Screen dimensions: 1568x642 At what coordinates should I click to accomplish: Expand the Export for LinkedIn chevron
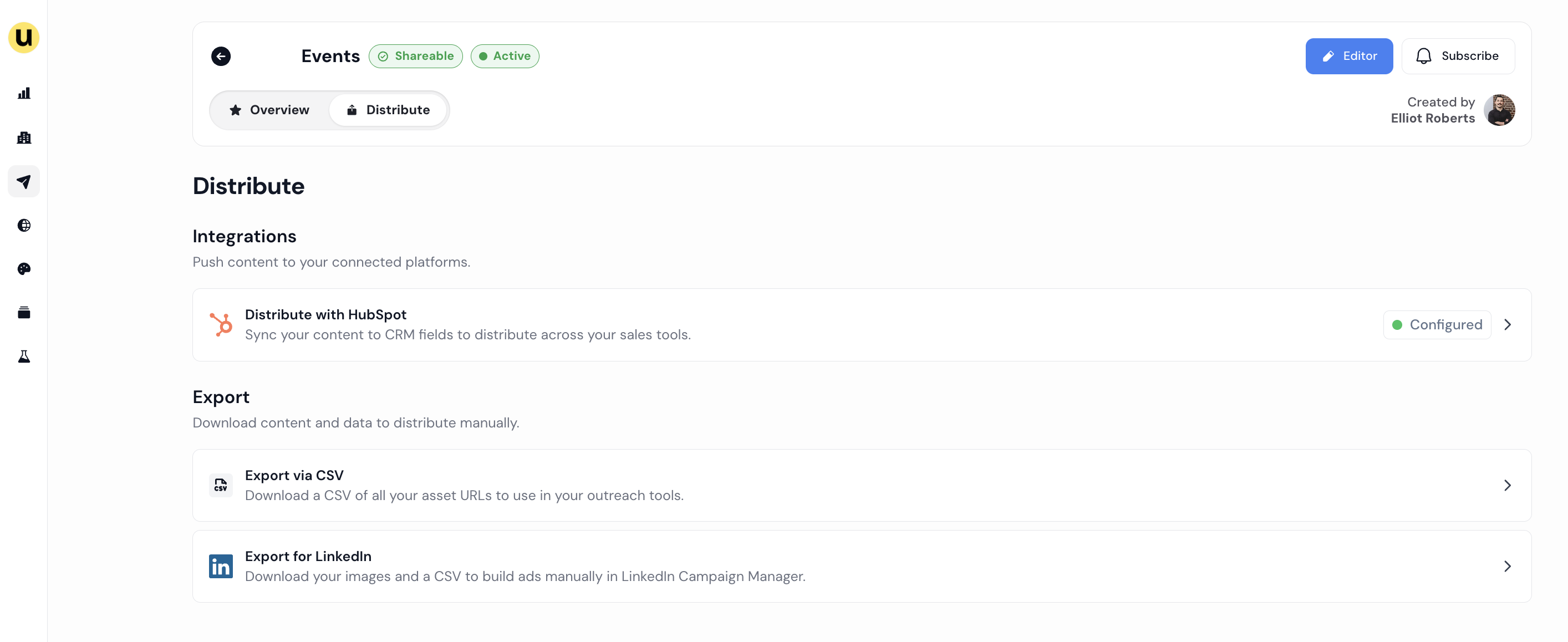1507,566
